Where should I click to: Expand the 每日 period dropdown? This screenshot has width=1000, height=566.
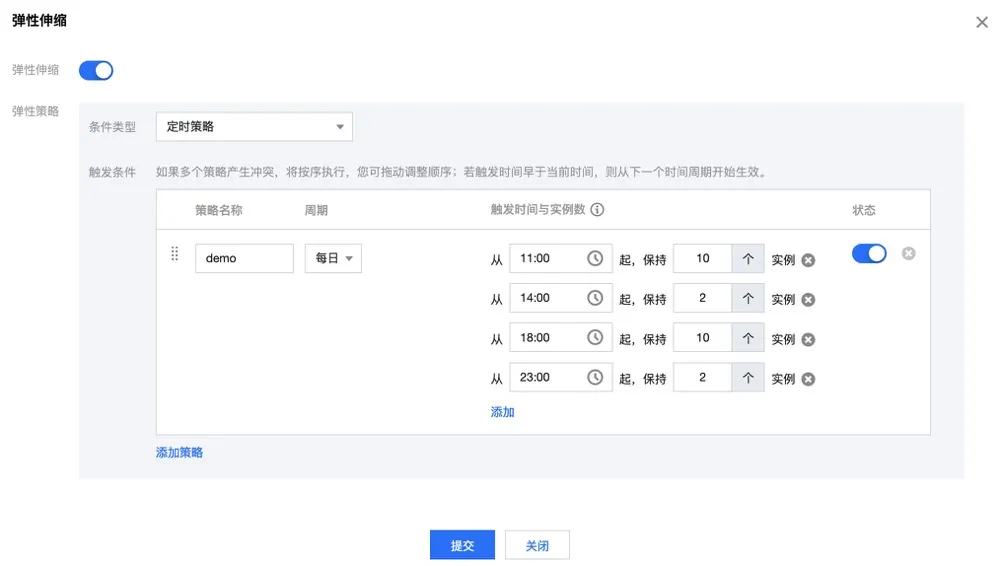[333, 258]
